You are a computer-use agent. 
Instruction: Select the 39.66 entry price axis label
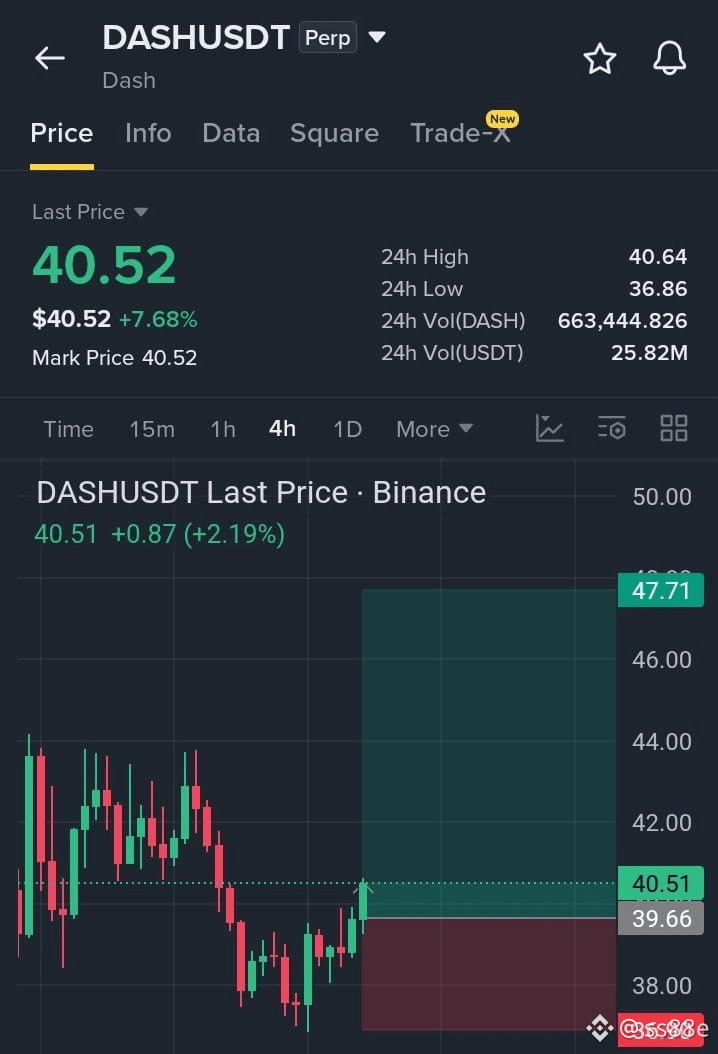pos(661,918)
